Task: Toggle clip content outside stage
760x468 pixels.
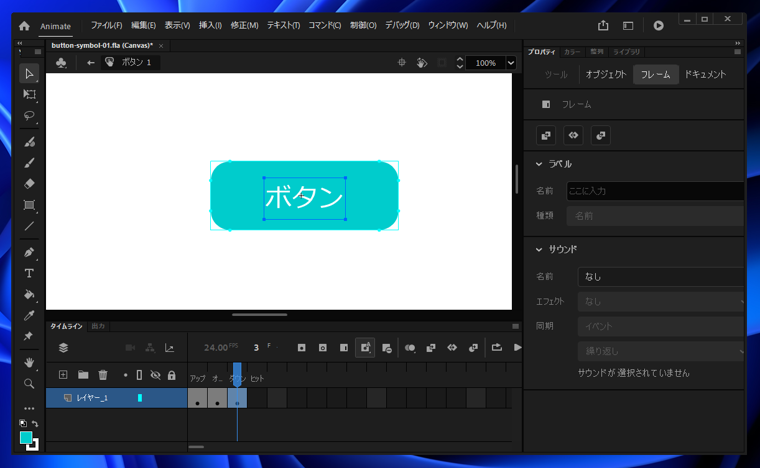Action: [442, 62]
